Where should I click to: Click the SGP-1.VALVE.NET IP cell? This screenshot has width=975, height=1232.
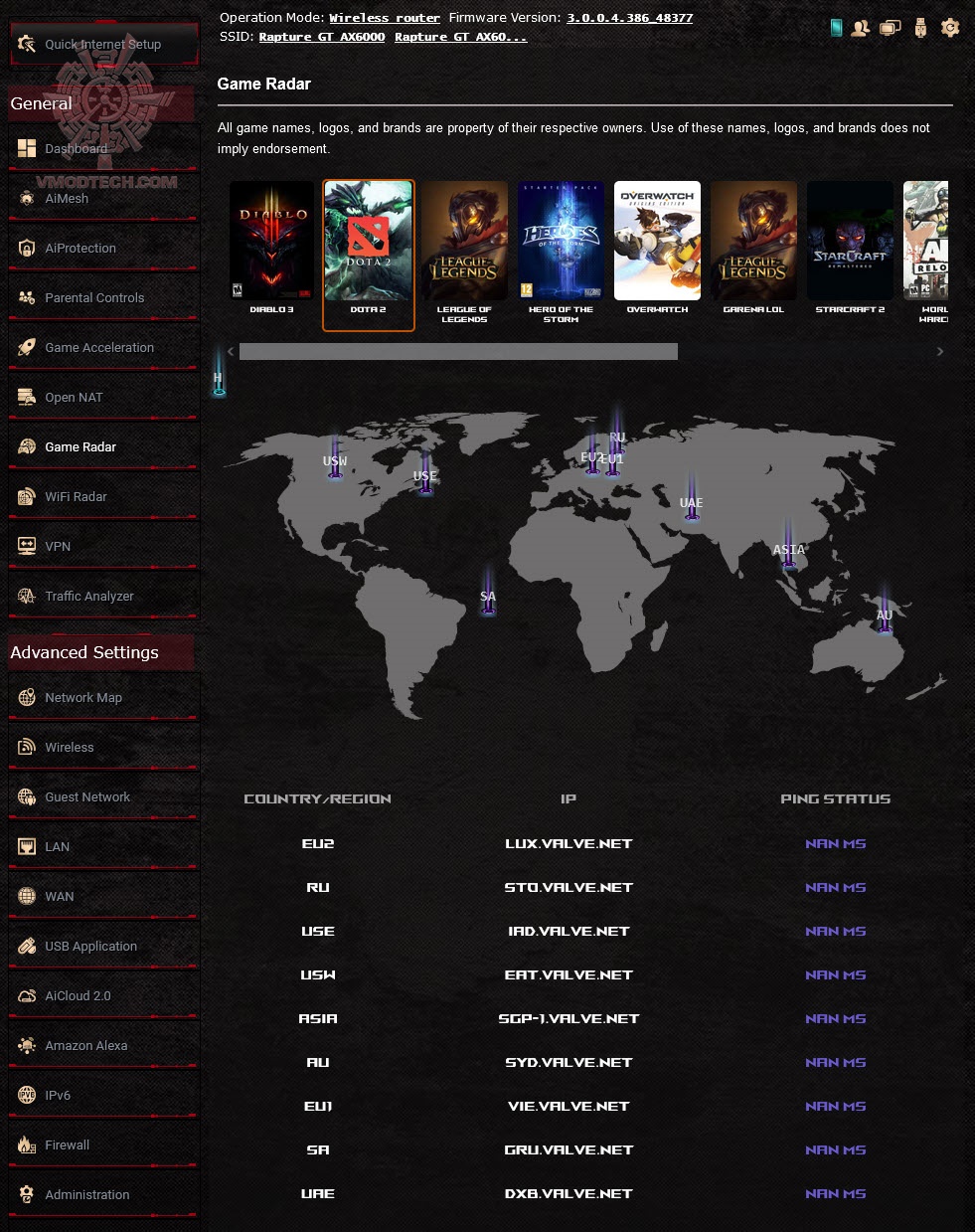coord(569,1018)
